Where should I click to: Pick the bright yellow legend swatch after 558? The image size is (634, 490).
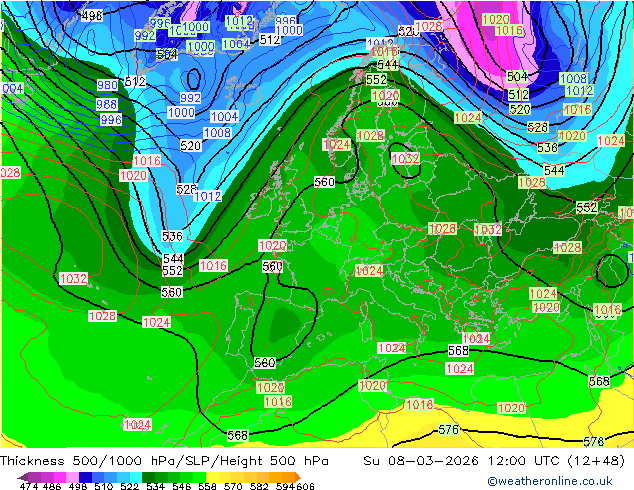212,477
